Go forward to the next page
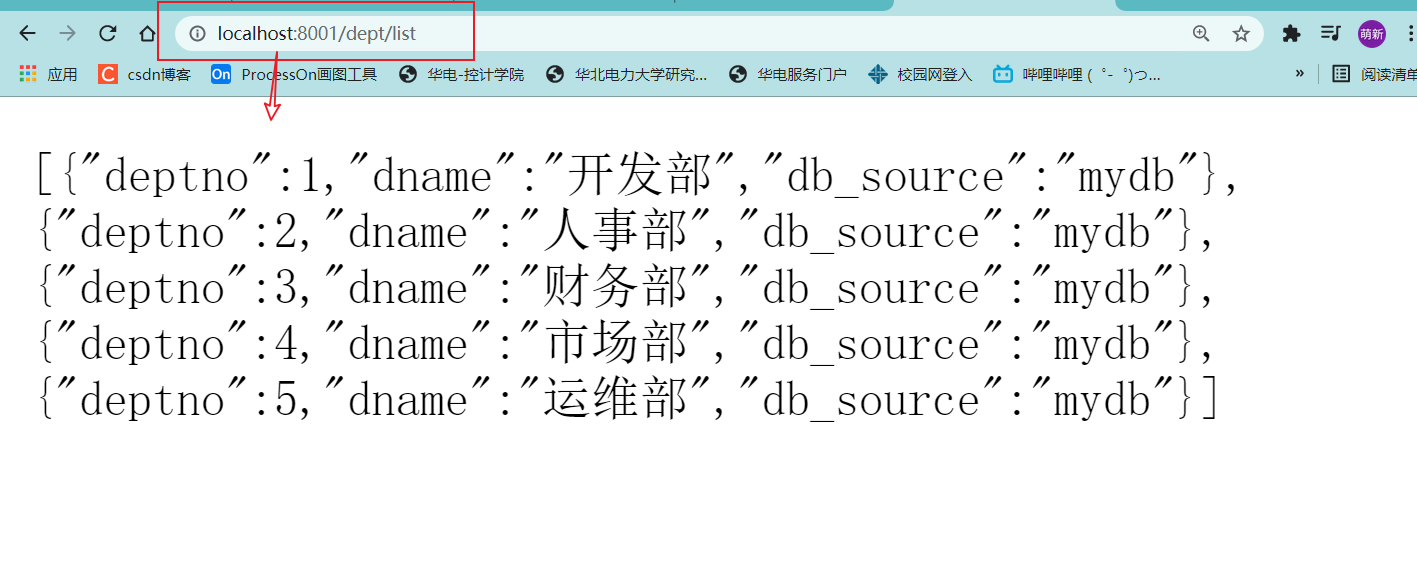The width and height of the screenshot is (1417, 573). tap(67, 33)
